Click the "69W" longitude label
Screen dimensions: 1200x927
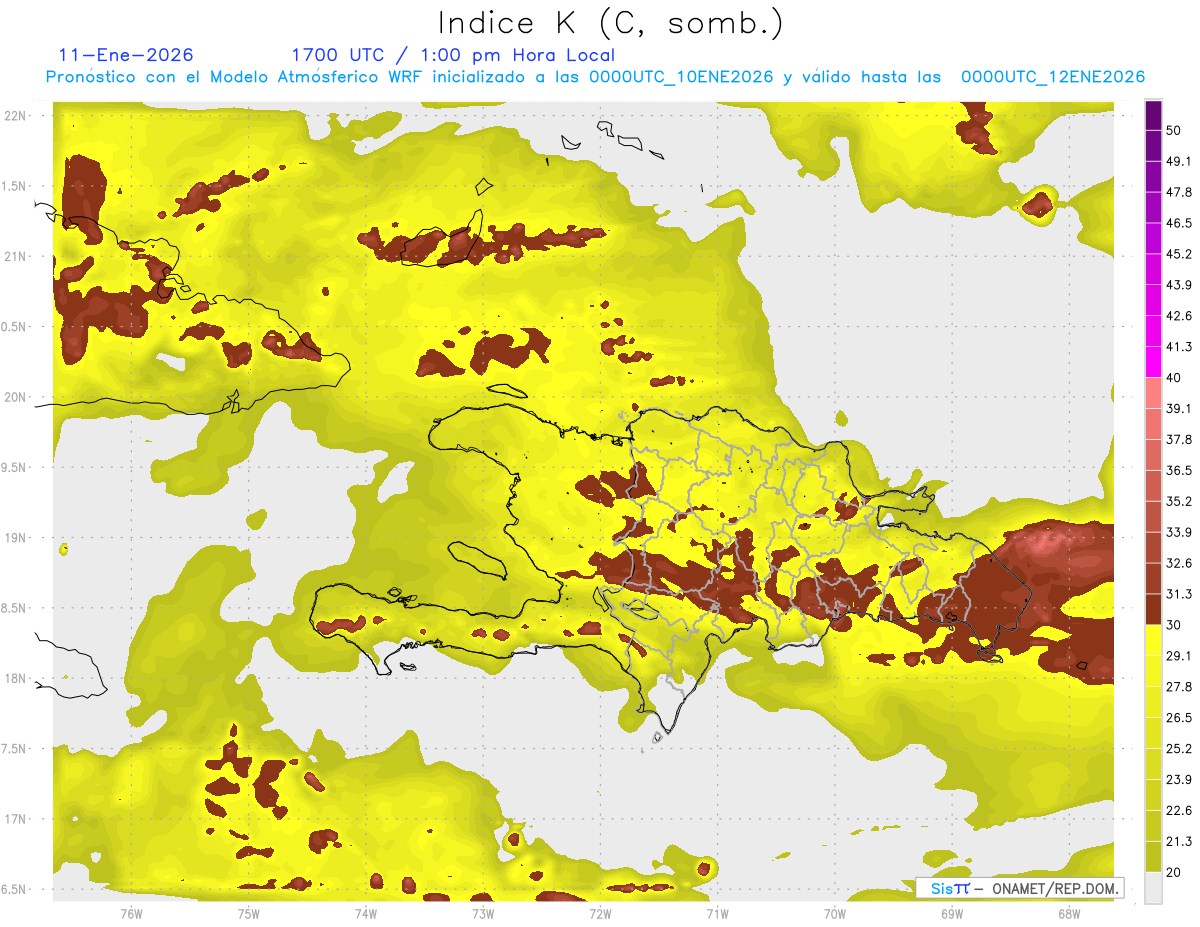tap(952, 913)
